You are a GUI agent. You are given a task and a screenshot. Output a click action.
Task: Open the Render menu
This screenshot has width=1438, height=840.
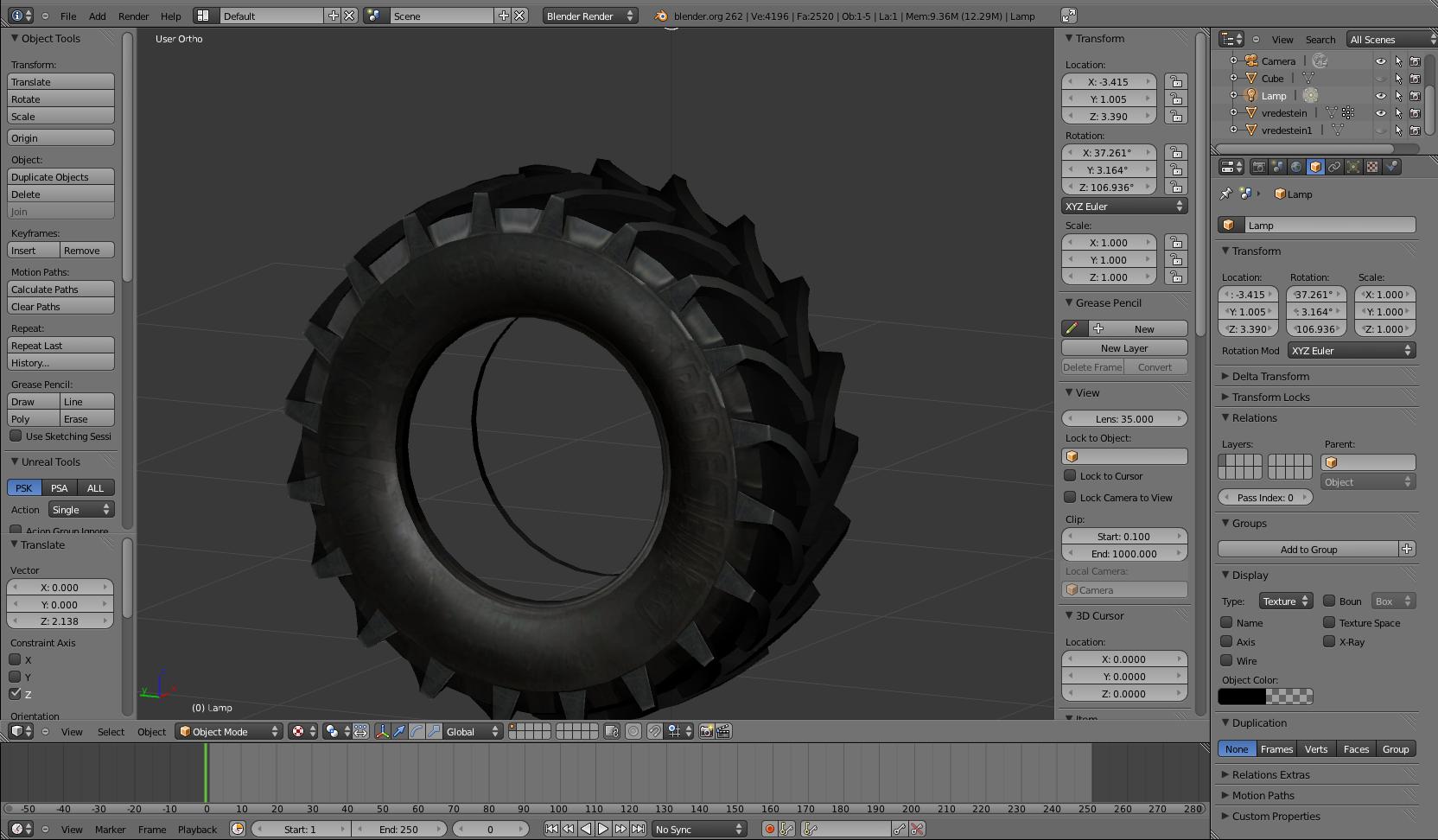pos(133,16)
